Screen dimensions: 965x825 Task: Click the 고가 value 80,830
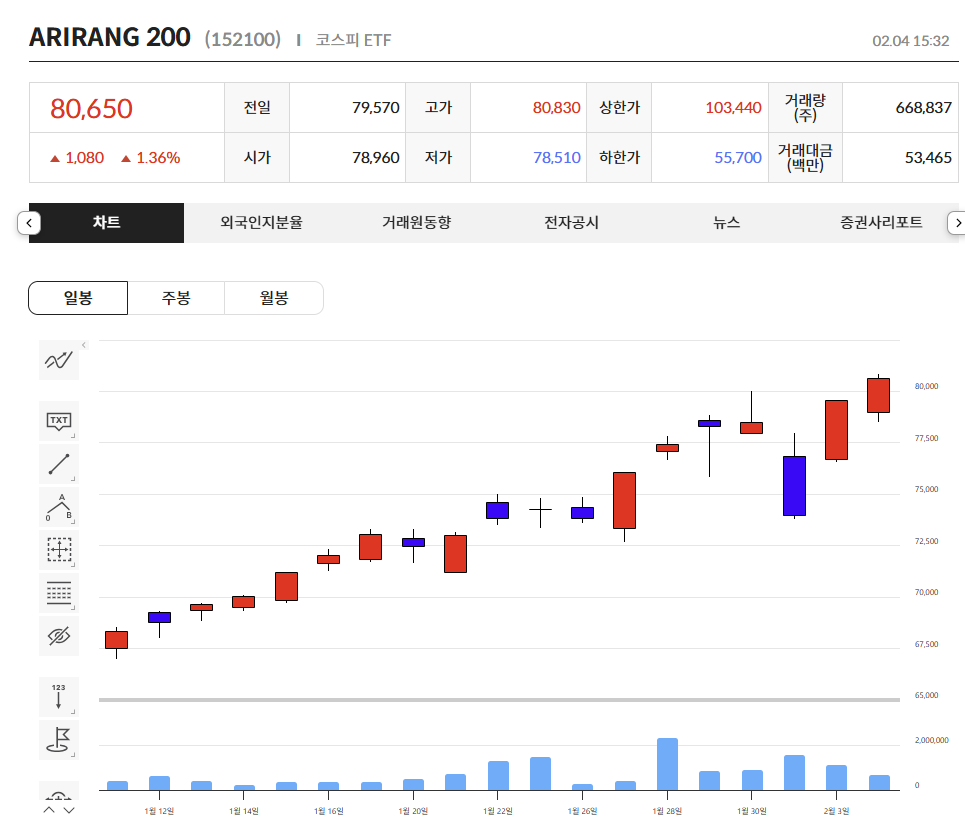coord(556,108)
